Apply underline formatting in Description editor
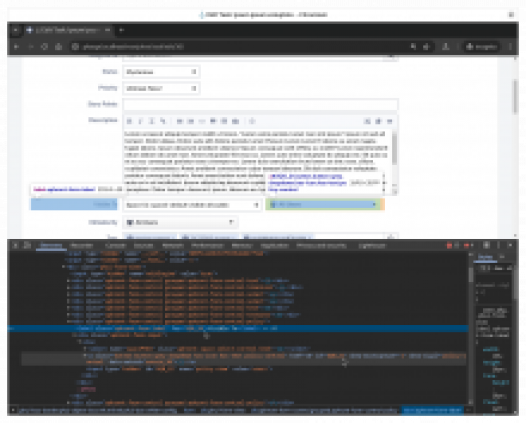Image resolution: width=526 pixels, height=423 pixels. 151,121
